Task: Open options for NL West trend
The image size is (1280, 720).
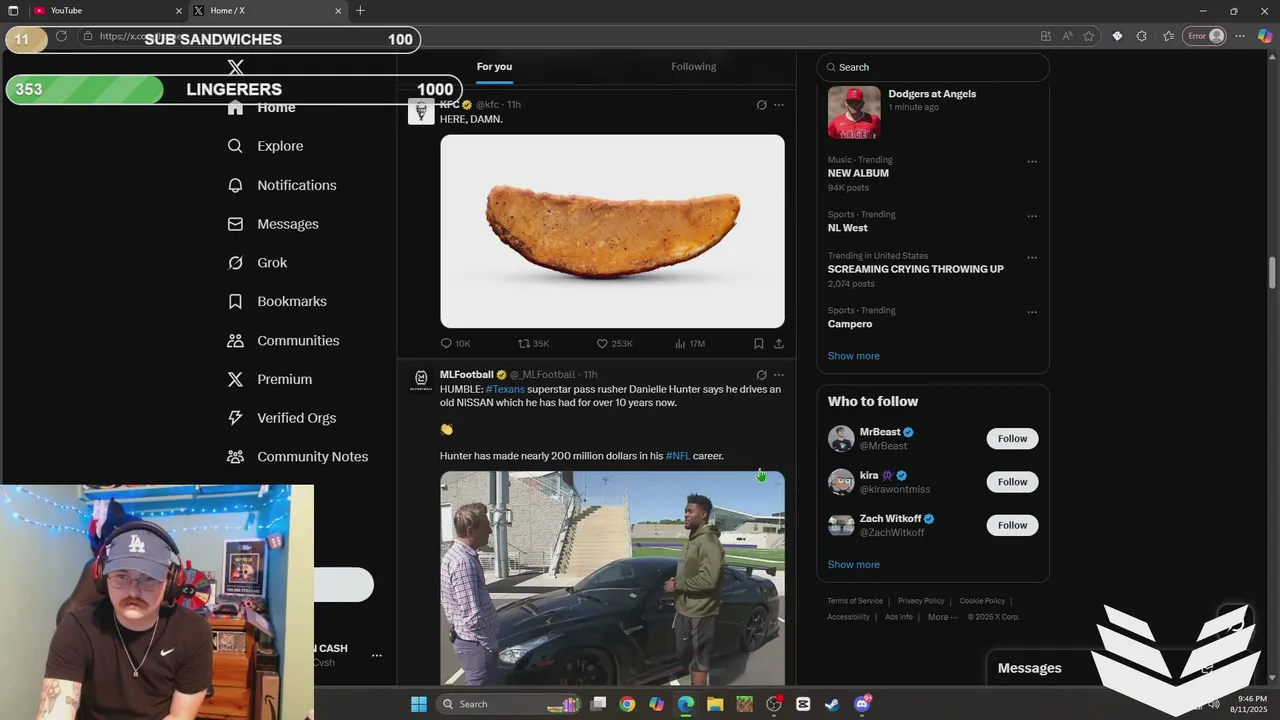Action: tap(1032, 216)
